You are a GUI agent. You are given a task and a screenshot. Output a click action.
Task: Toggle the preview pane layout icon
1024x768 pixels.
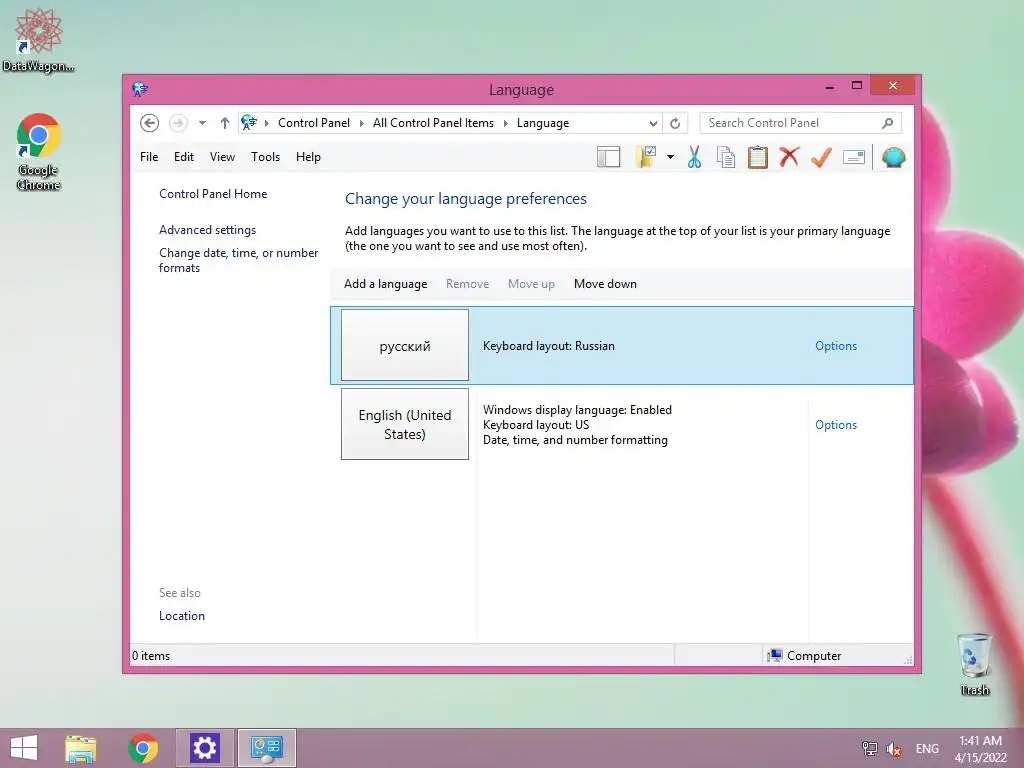coord(608,157)
